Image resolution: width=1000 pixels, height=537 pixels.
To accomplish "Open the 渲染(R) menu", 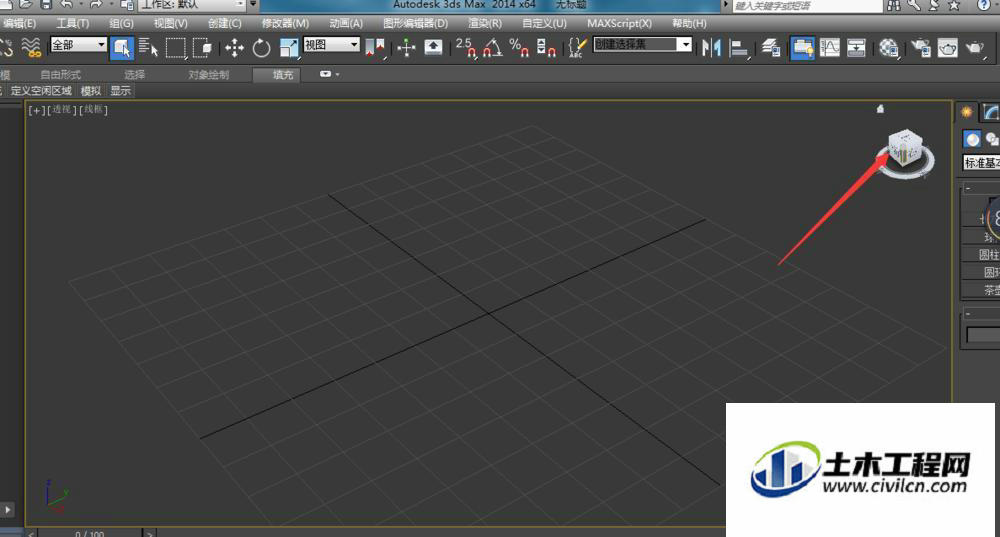I will coord(485,23).
